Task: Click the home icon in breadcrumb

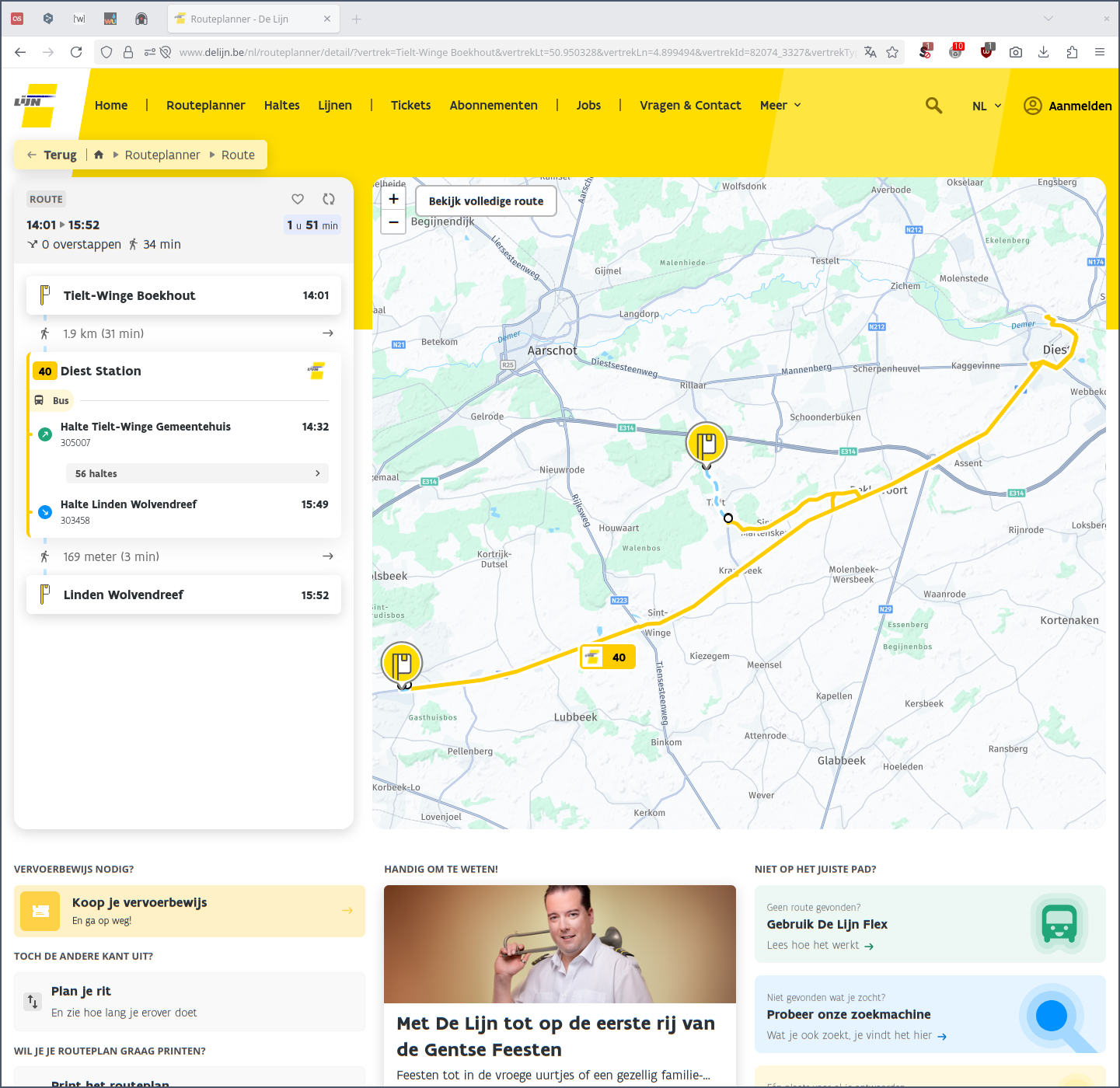Action: [99, 155]
